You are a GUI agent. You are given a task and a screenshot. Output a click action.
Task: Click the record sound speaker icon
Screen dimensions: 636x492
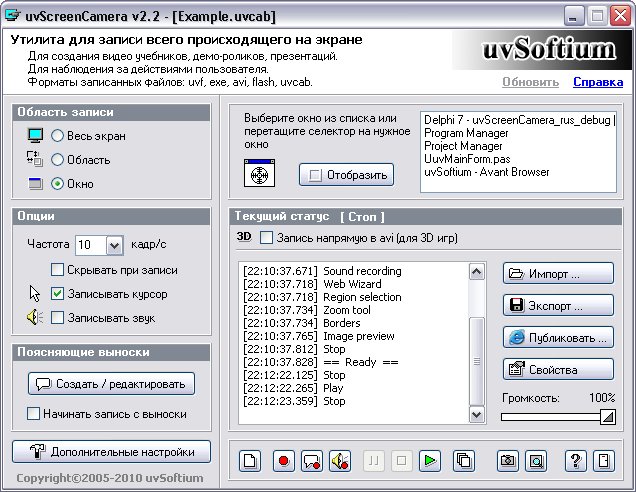point(341,461)
